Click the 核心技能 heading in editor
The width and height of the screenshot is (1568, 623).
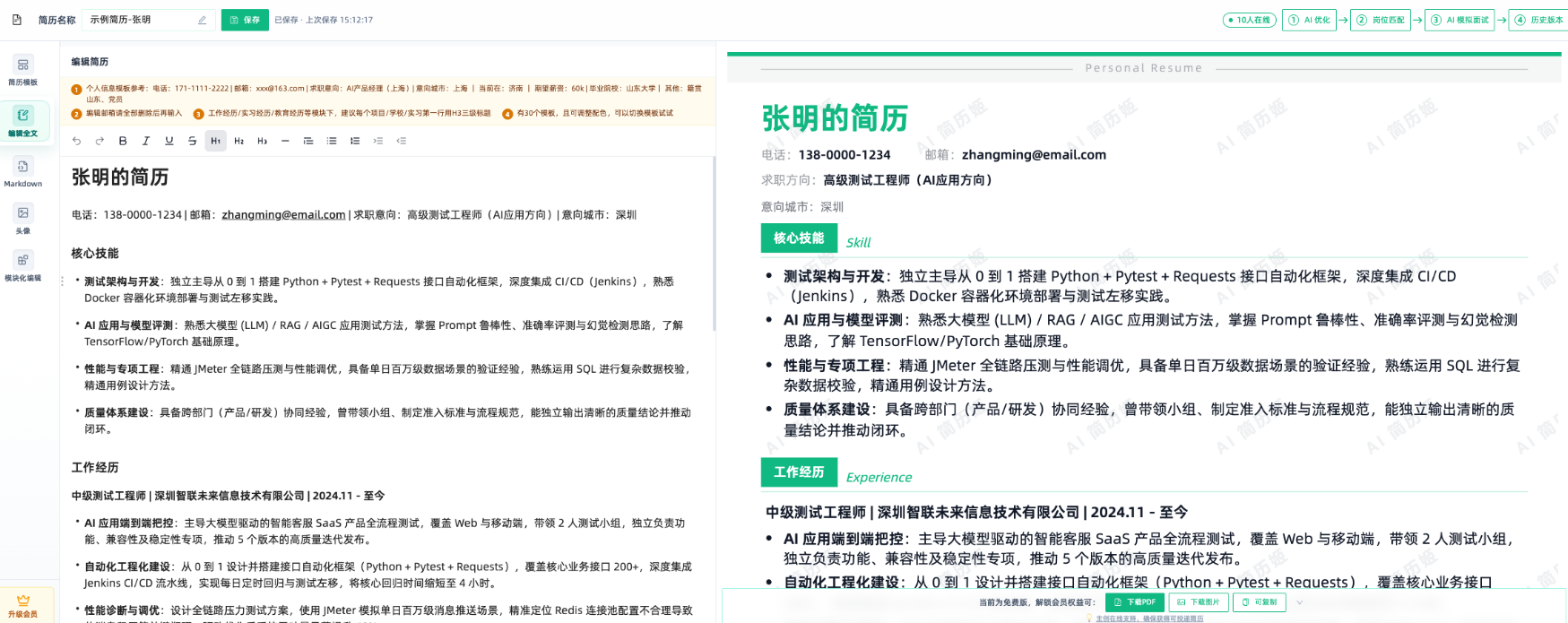click(95, 254)
